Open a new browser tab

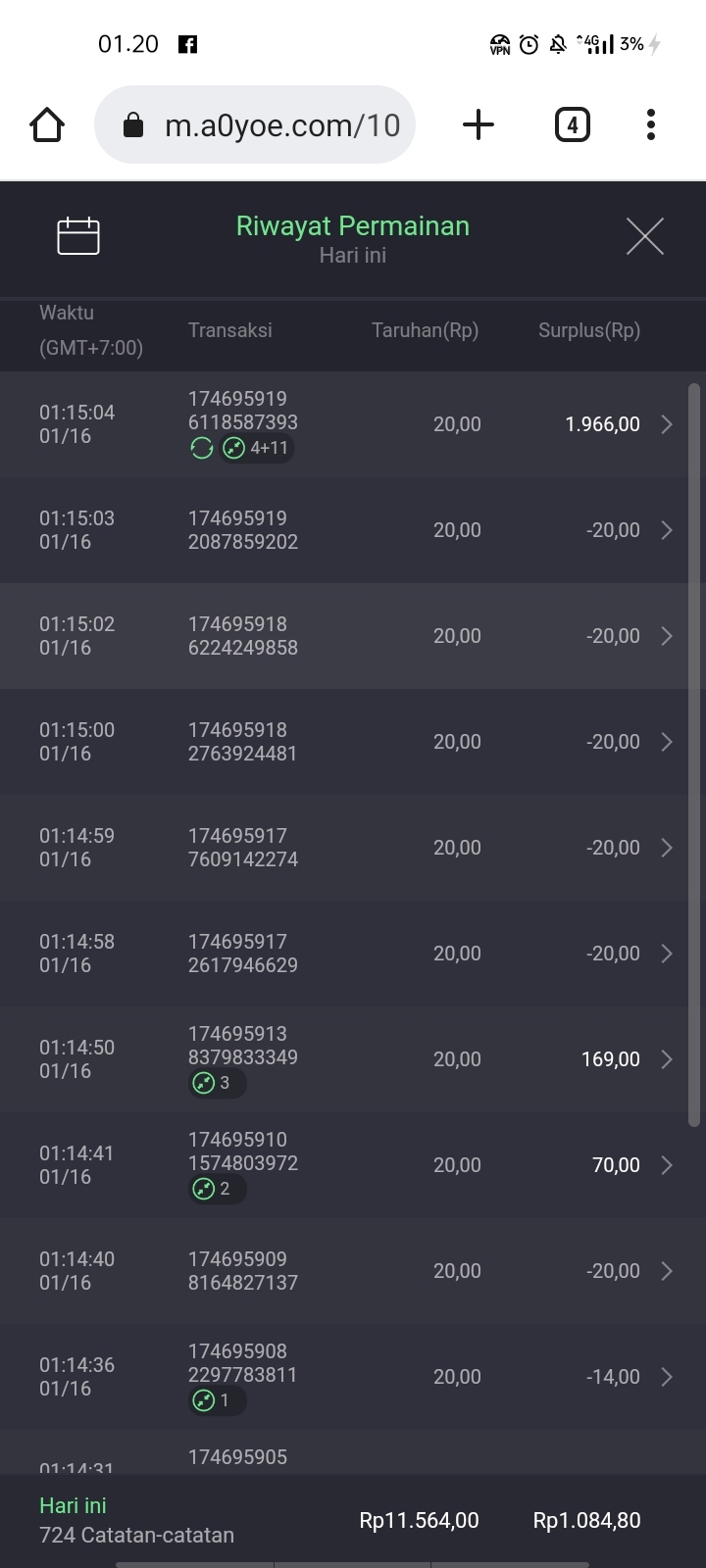point(478,125)
